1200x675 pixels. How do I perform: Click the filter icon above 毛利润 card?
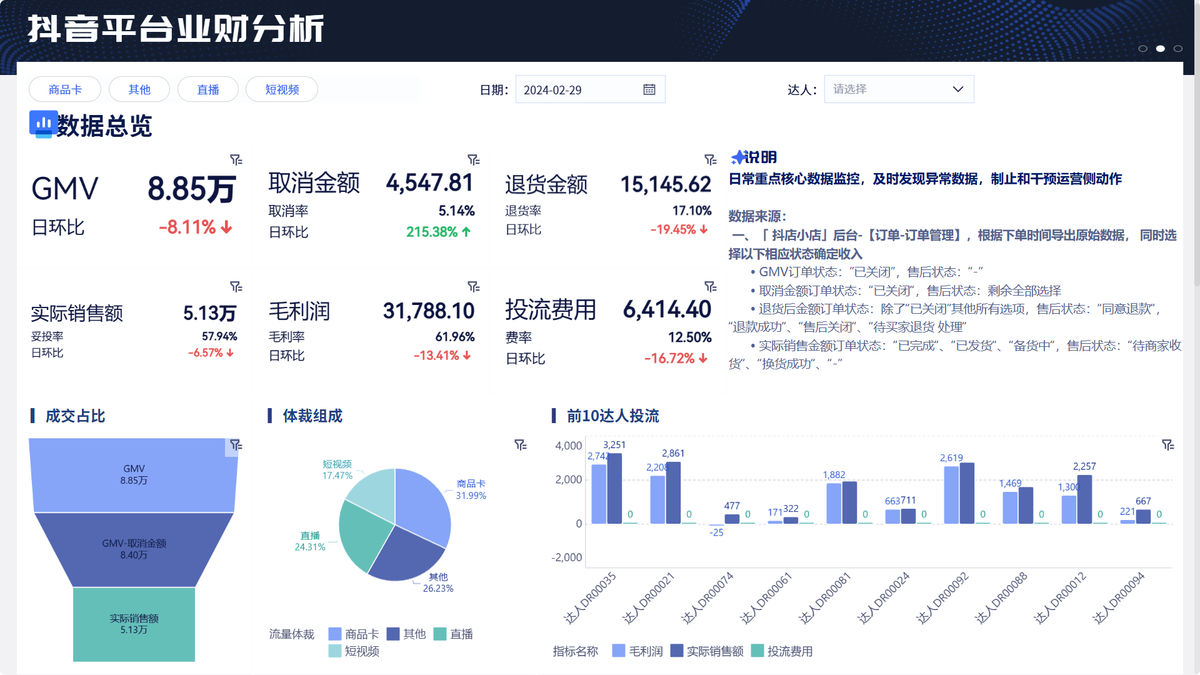(473, 287)
